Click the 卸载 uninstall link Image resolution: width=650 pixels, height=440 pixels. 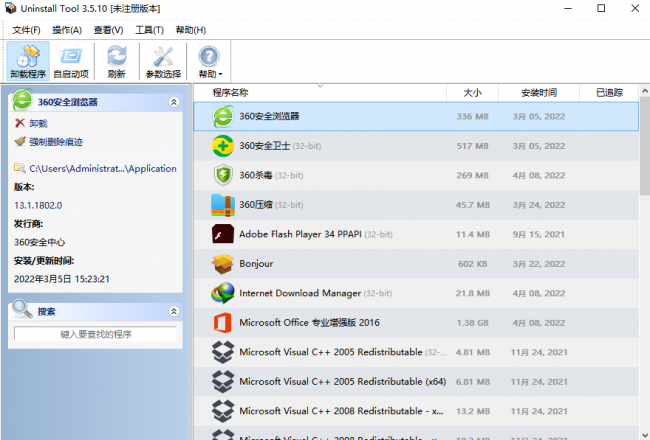click(x=39, y=124)
